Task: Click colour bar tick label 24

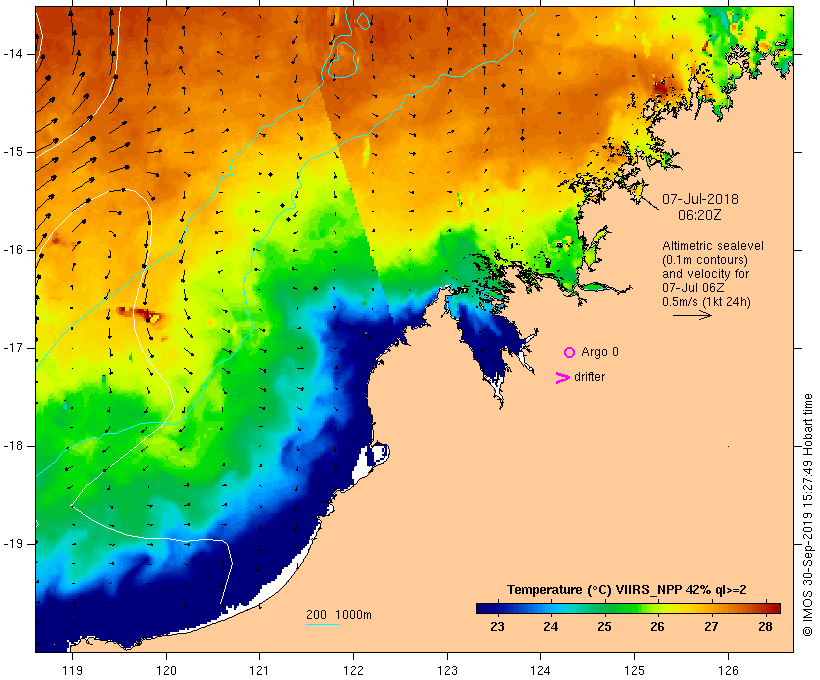Action: [551, 627]
